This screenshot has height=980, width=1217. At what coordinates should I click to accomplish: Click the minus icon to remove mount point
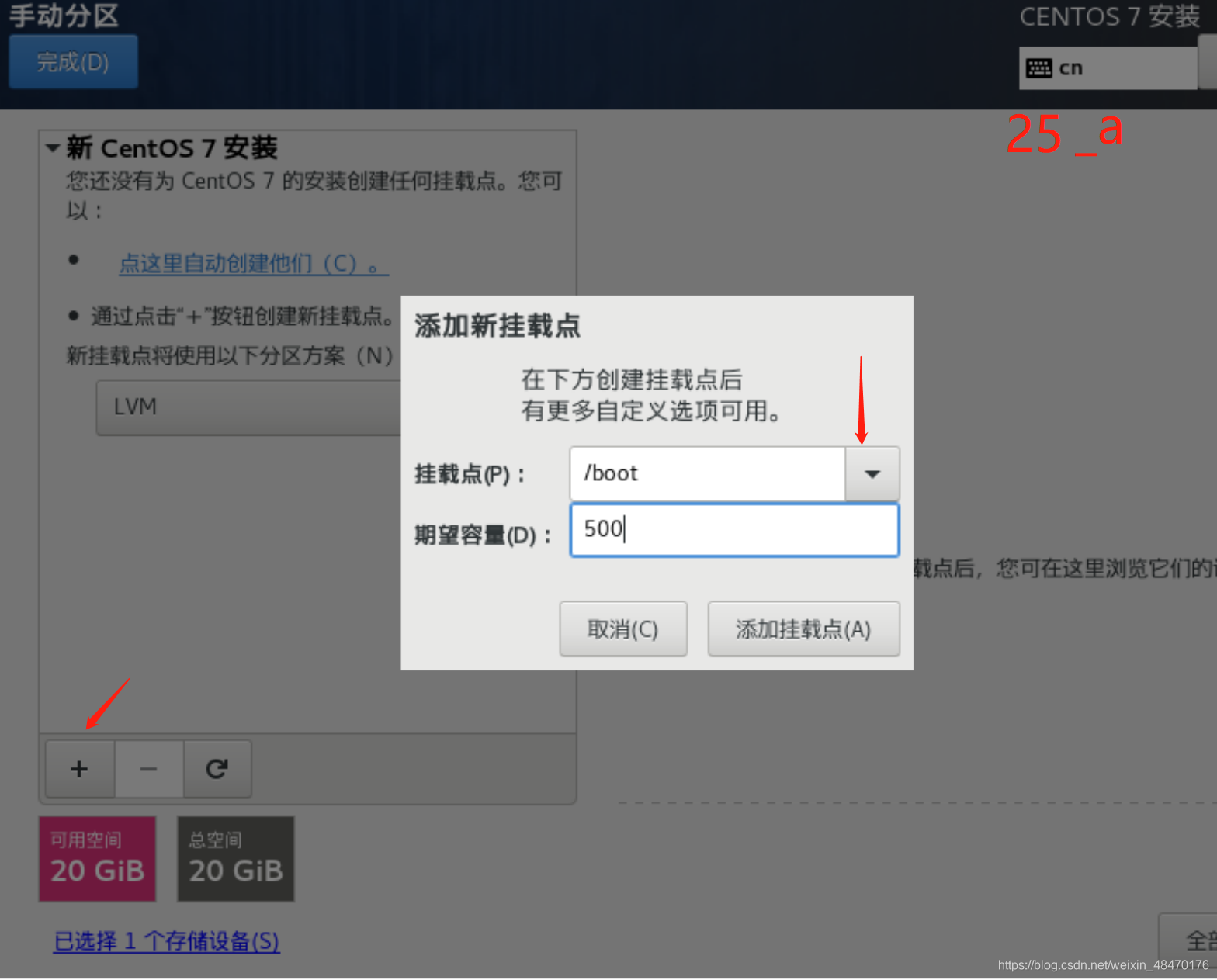pos(148,769)
